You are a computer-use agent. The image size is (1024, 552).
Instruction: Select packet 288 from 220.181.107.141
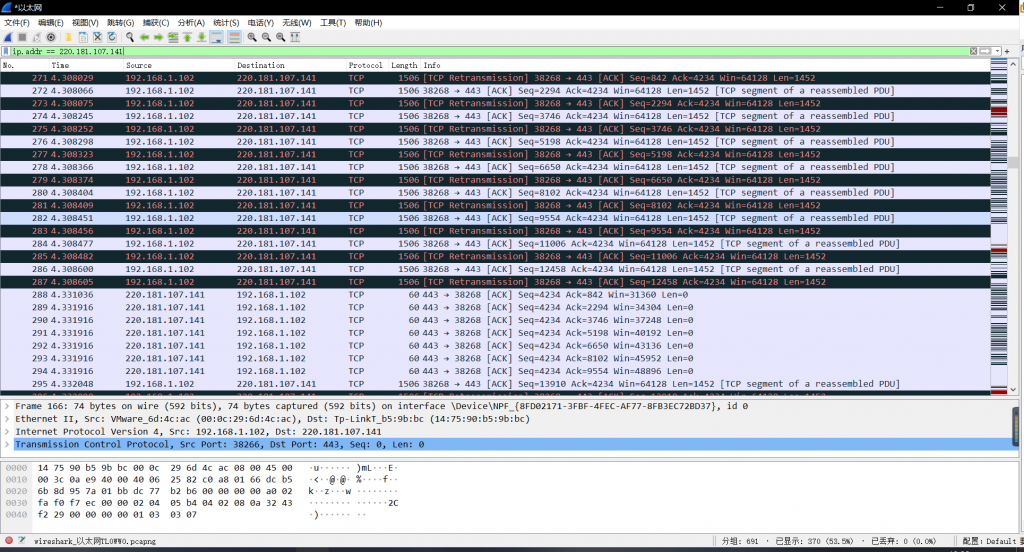(495, 295)
